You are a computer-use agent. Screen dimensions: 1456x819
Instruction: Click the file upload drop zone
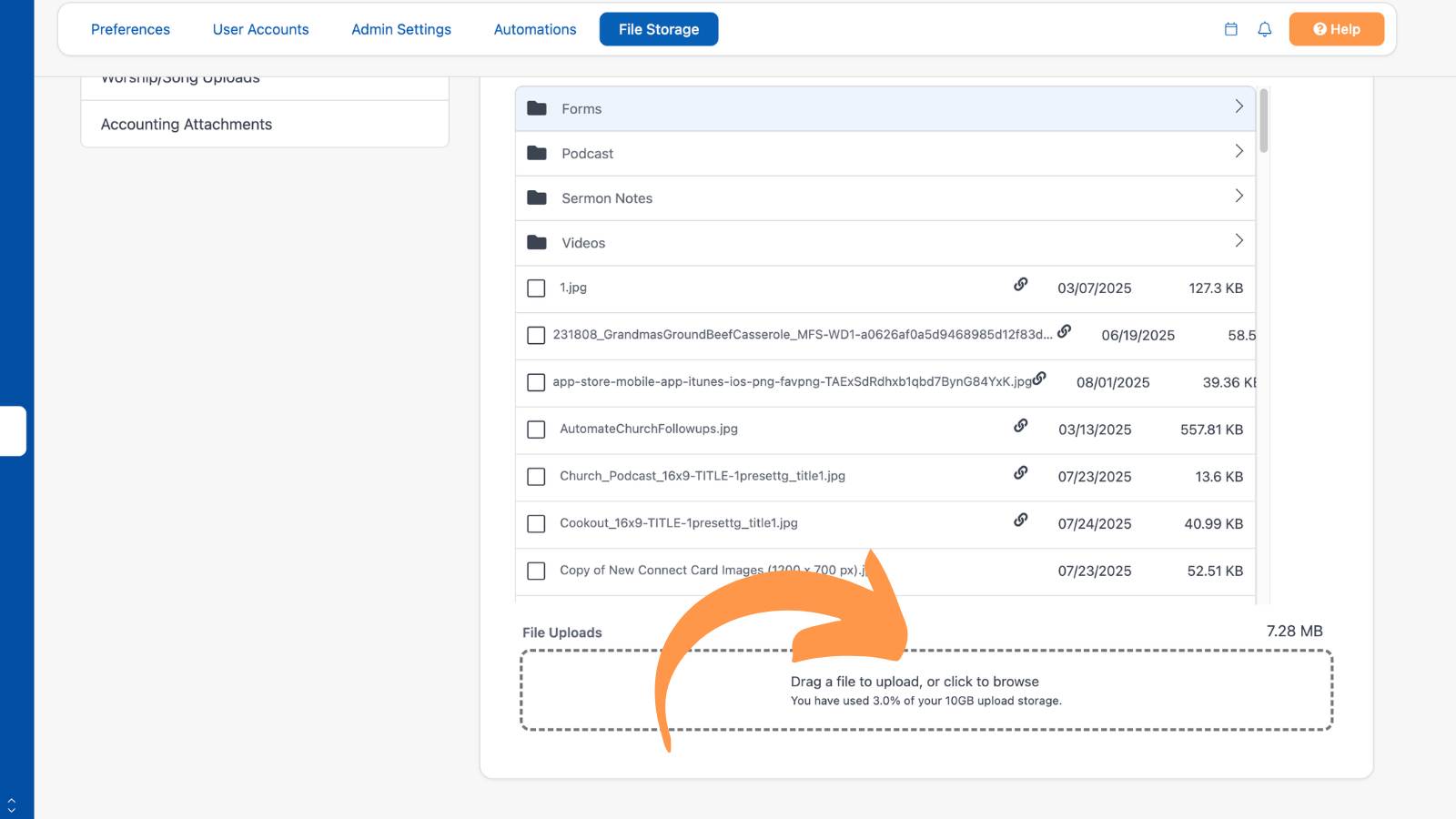coord(926,690)
